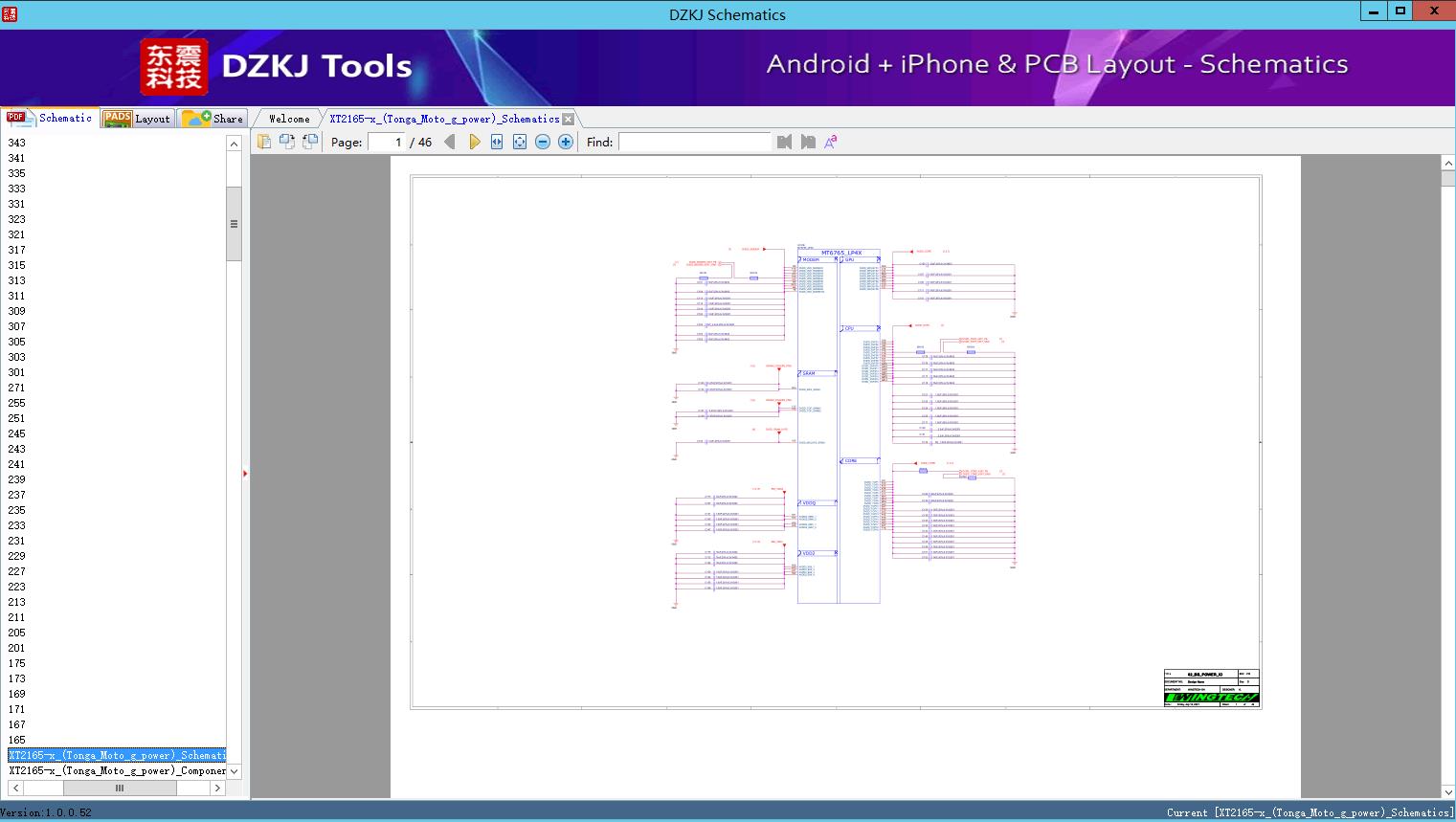Viewport: 1456px width, 822px height.
Task: Click the page number input box
Action: tap(387, 142)
